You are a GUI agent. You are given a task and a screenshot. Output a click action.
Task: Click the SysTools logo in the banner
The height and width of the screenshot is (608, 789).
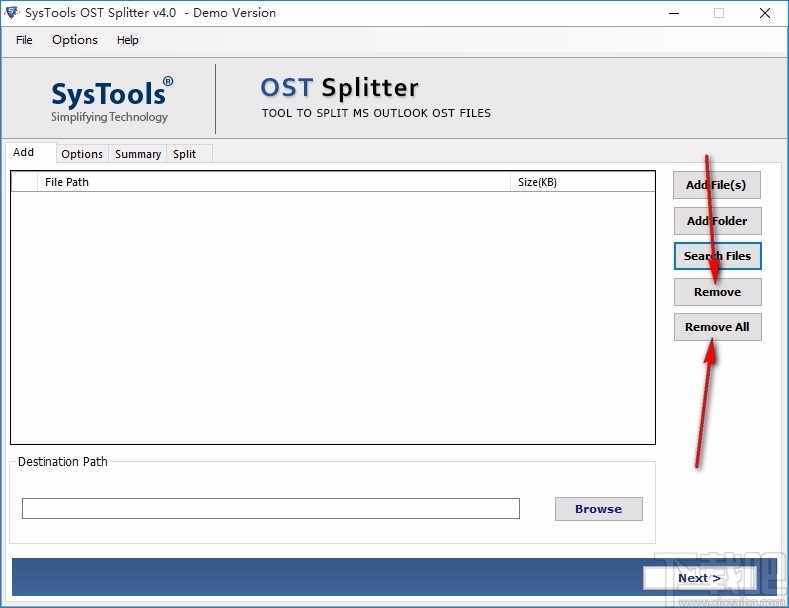tap(112, 99)
